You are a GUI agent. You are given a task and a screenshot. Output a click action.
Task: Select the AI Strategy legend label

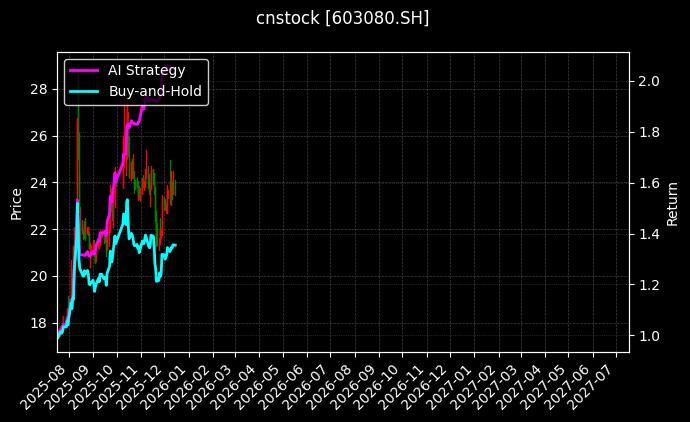coord(146,70)
